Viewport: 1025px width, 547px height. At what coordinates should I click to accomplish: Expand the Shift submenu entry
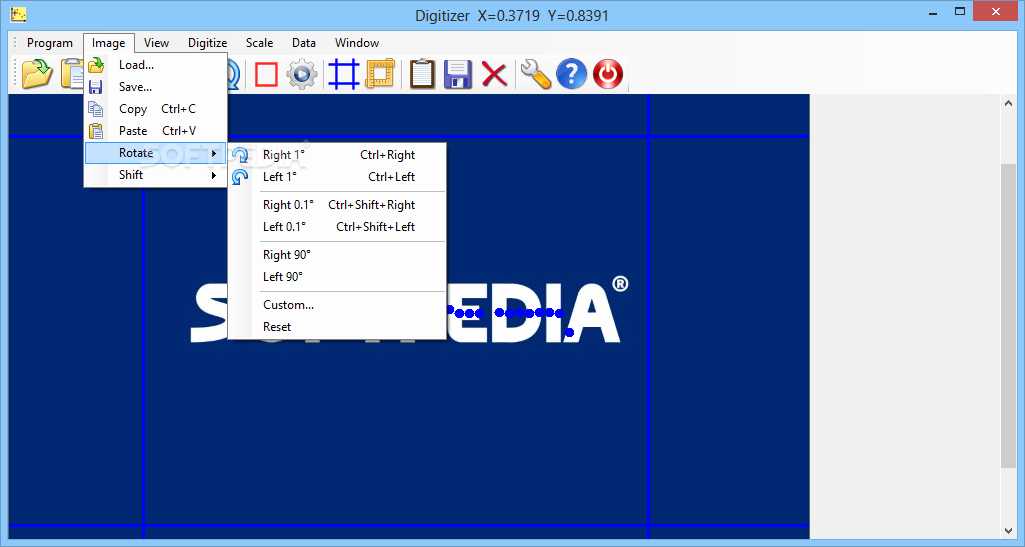click(x=156, y=174)
